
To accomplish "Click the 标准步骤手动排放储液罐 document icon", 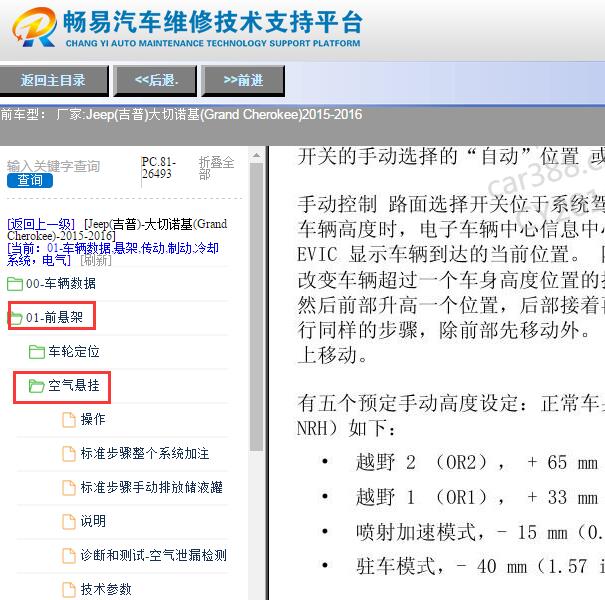I will pos(69,487).
